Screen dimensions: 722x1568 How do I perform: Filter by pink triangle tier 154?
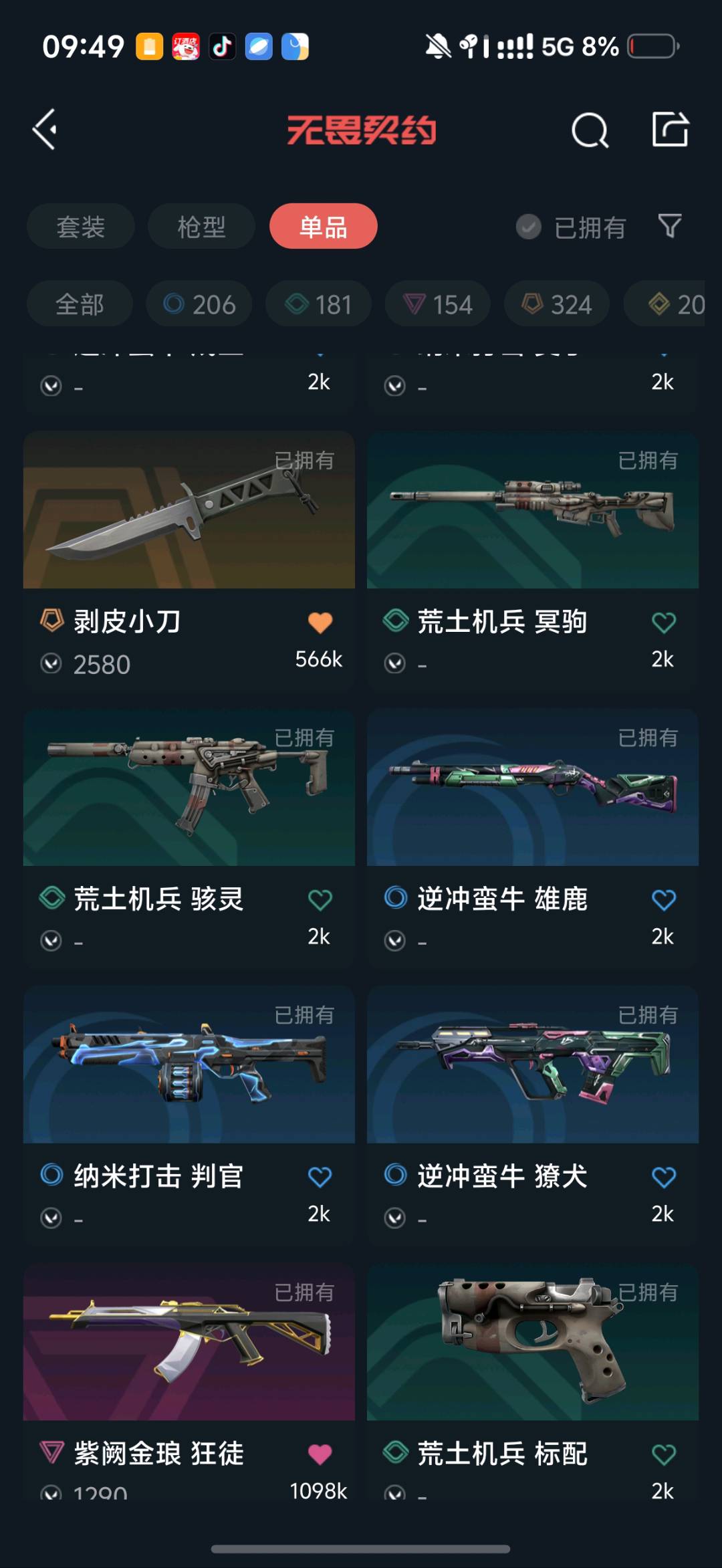click(438, 304)
